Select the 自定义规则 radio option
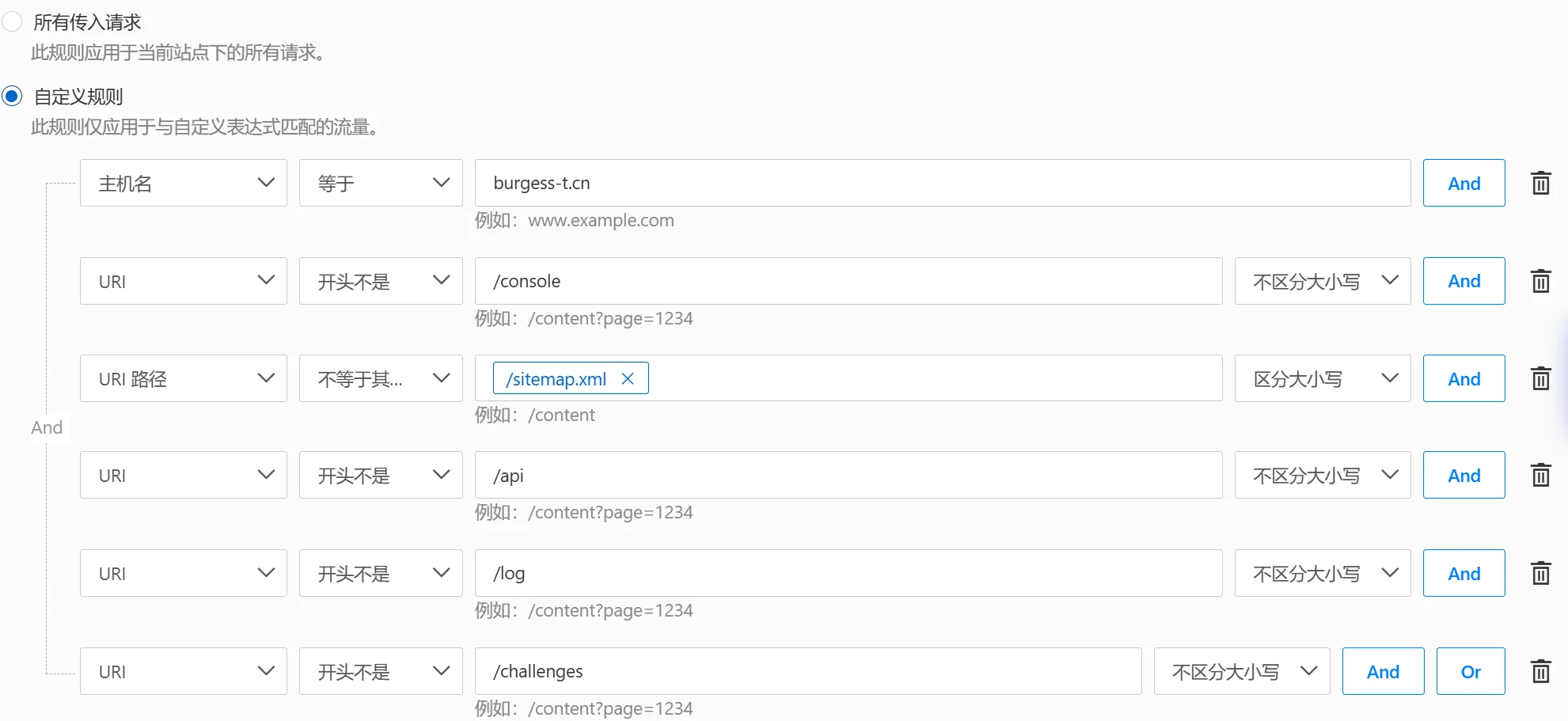This screenshot has height=721, width=1568. [13, 97]
